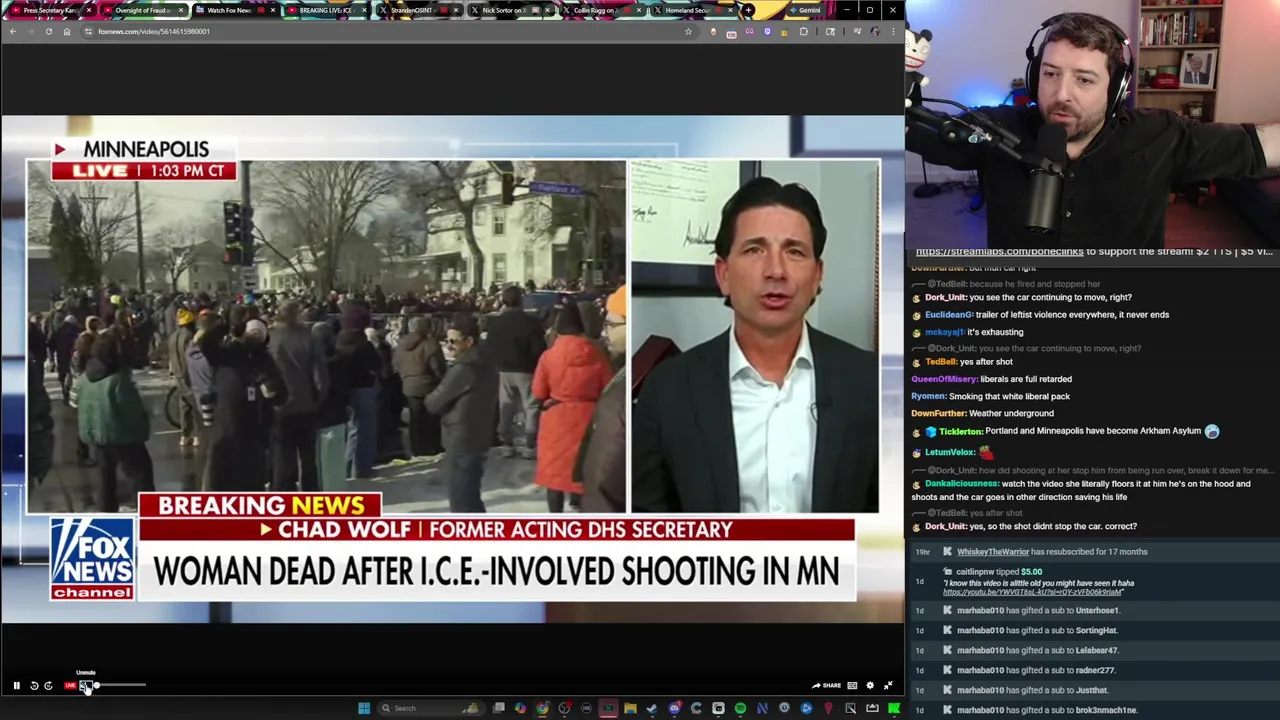Open the Chrome extensions puzzle icon

[803, 31]
